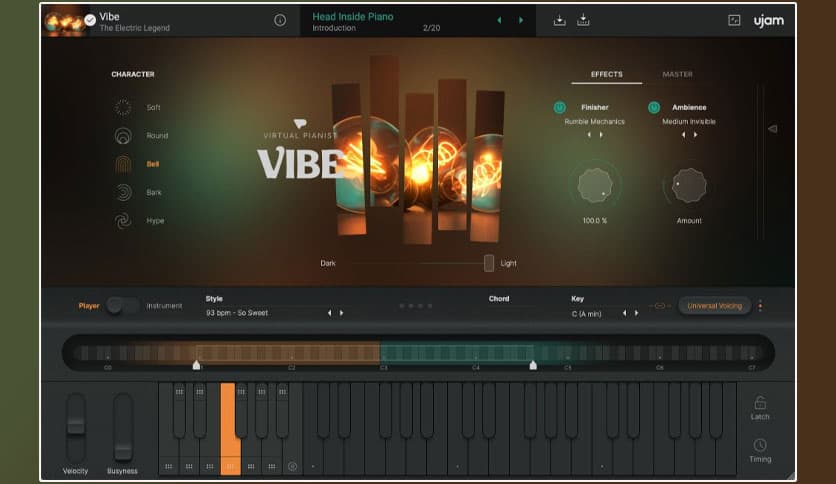Image resolution: width=836 pixels, height=484 pixels.
Task: Select next Key arrow
Action: 637,313
